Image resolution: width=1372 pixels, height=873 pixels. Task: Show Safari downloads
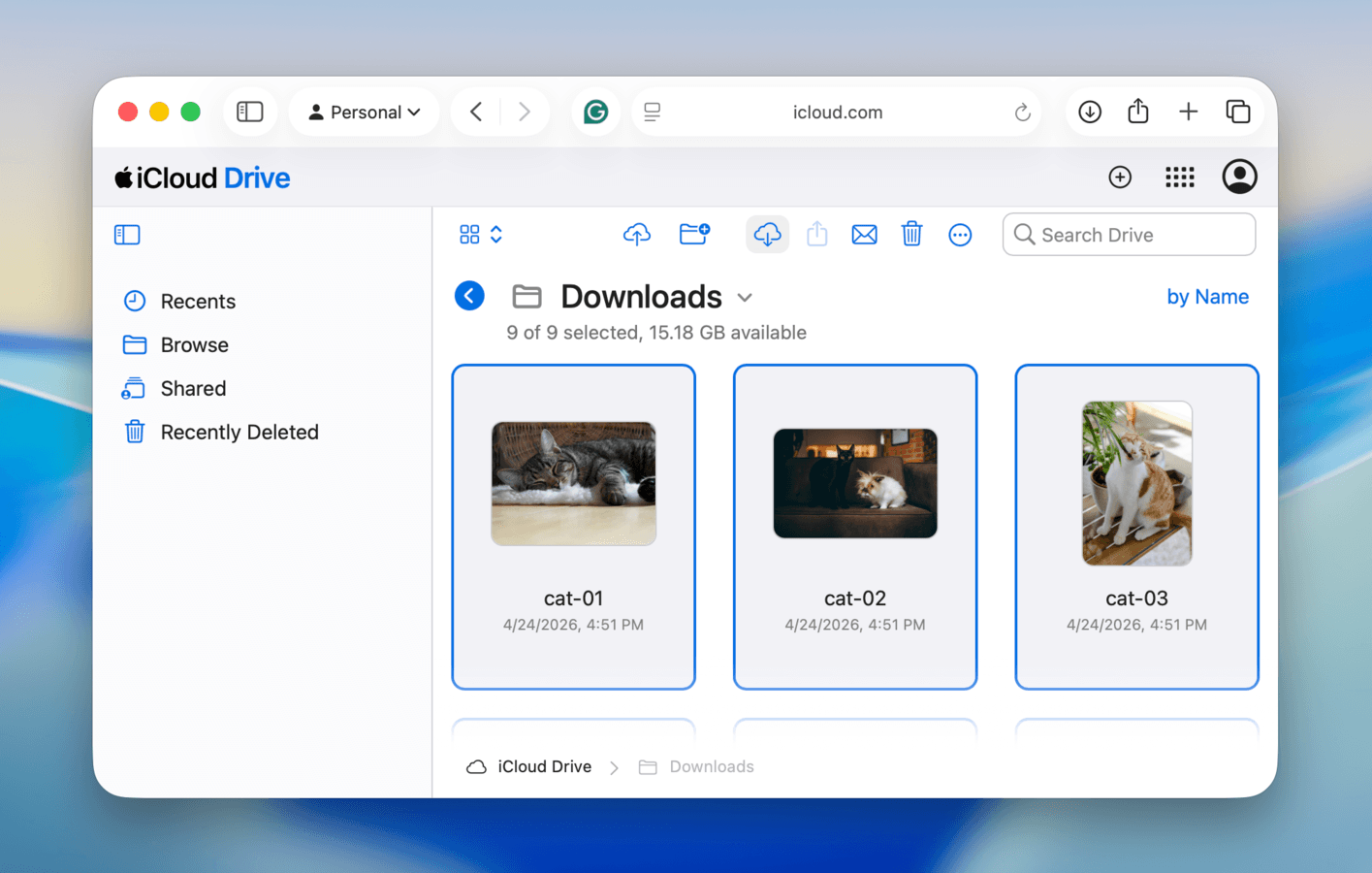1090,112
